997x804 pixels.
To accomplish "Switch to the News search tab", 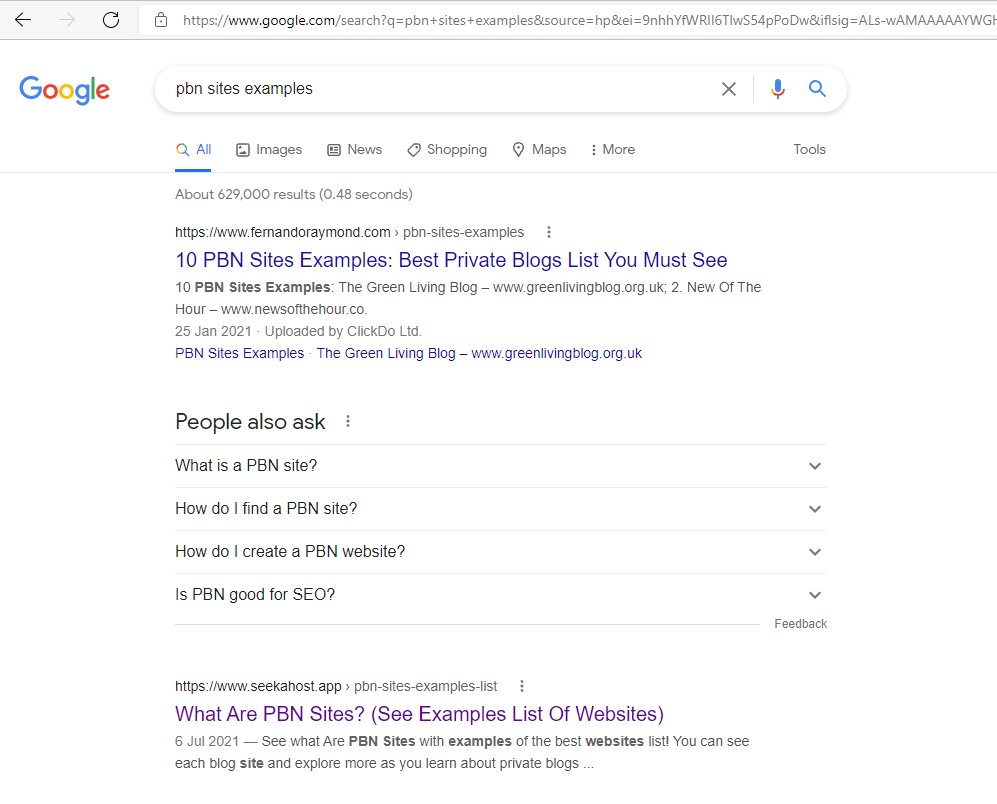I will click(x=354, y=150).
